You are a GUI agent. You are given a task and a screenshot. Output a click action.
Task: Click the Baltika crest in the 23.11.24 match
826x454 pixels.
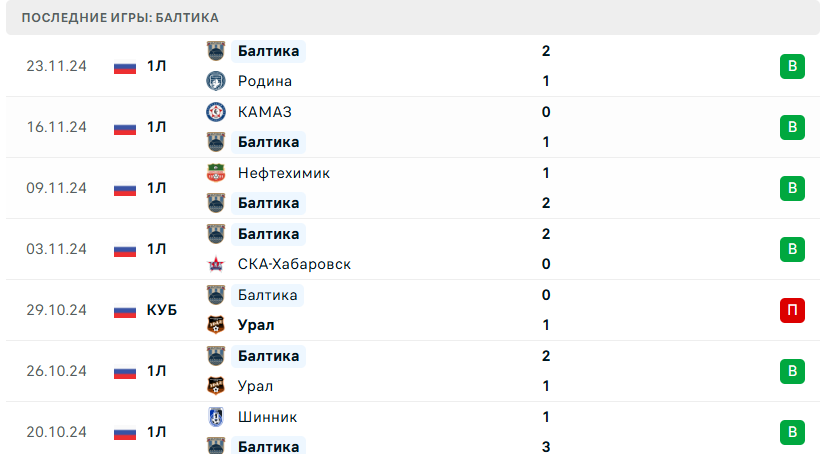click(x=215, y=51)
